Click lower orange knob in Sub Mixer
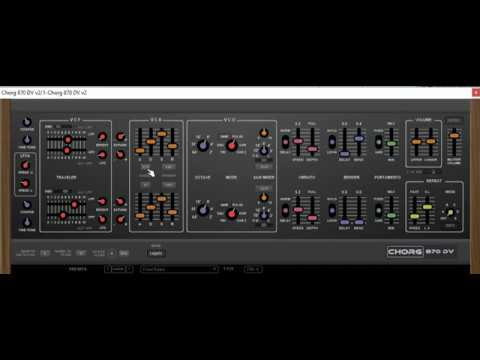 point(263,197)
